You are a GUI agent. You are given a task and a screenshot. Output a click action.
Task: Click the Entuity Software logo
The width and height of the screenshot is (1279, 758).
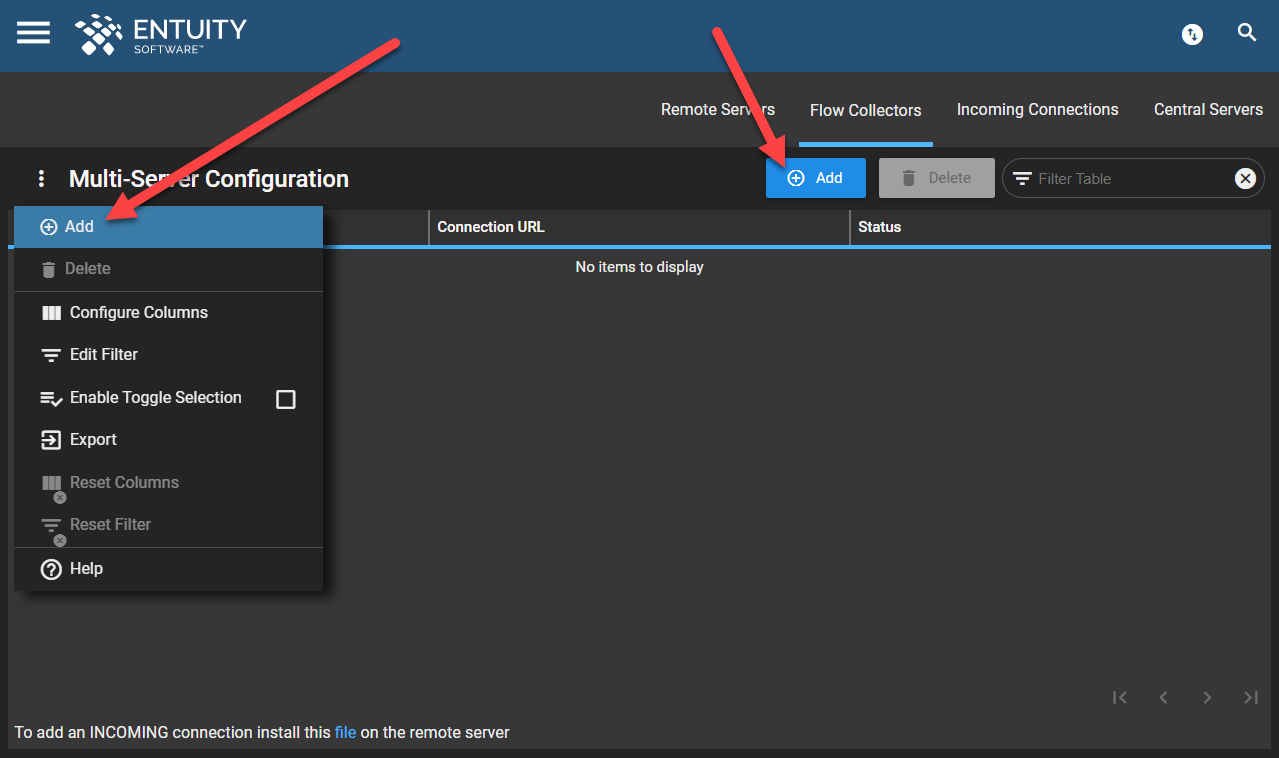[161, 34]
